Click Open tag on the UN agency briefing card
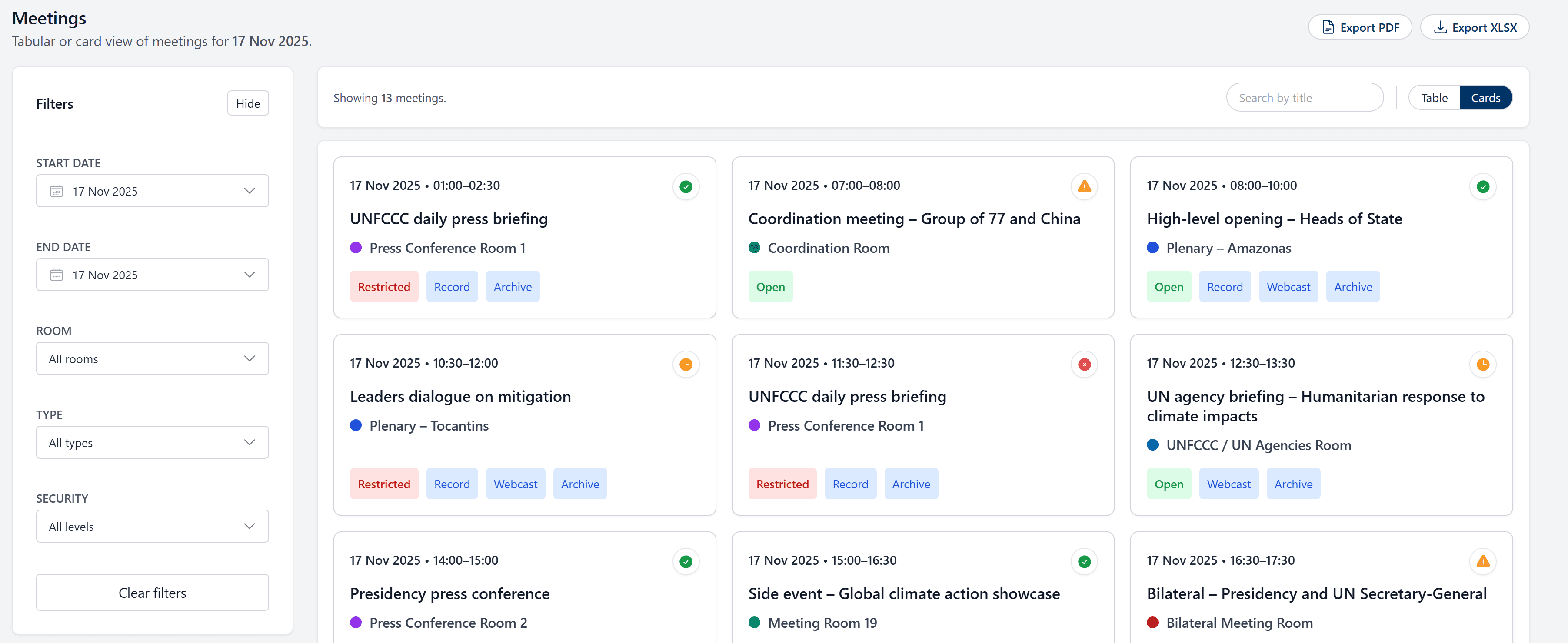This screenshot has height=643, width=1568. point(1169,484)
